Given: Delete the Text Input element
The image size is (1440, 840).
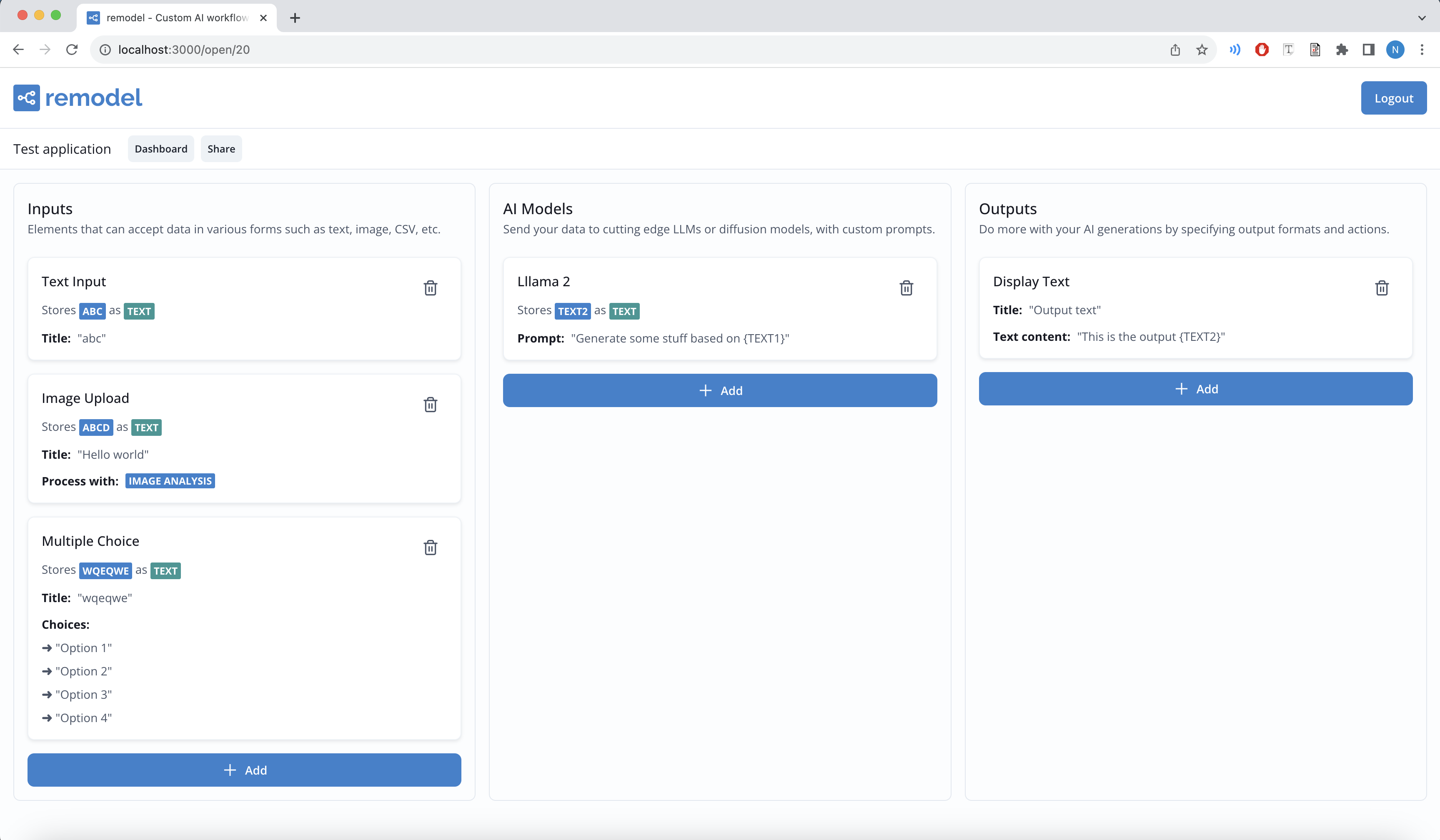Looking at the screenshot, I should tap(430, 288).
